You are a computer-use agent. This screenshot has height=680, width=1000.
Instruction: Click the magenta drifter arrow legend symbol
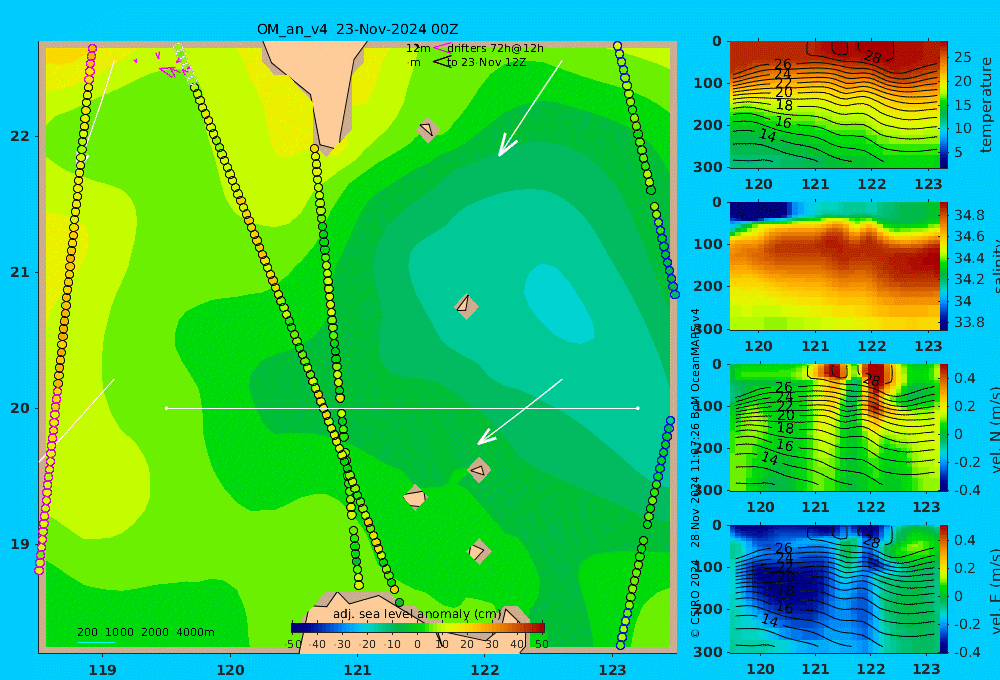pos(440,48)
